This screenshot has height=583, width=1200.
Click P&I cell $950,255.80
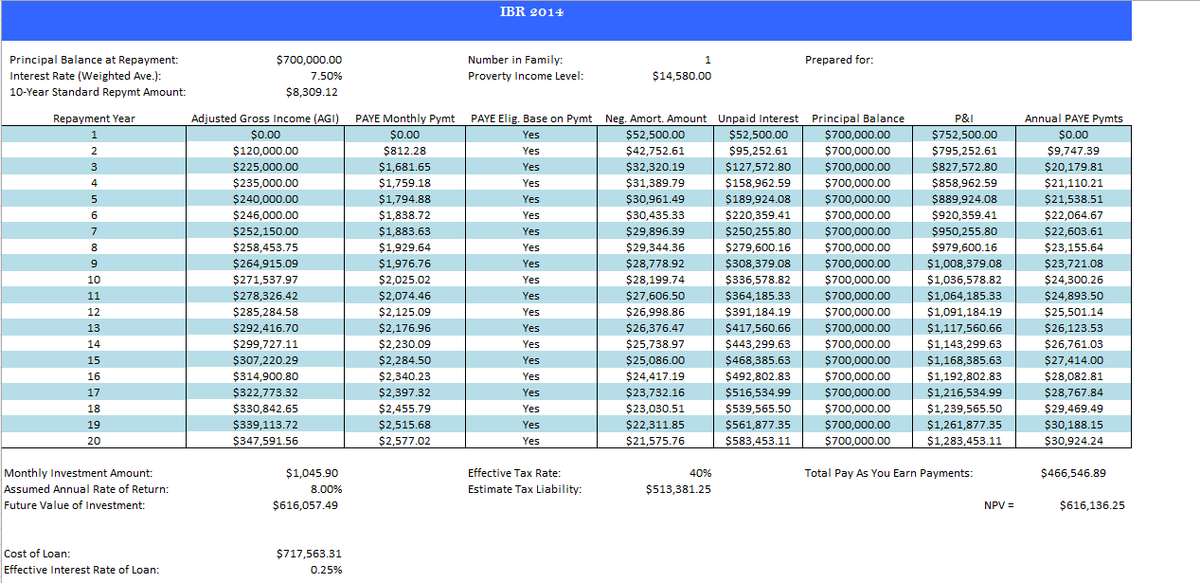(x=964, y=231)
